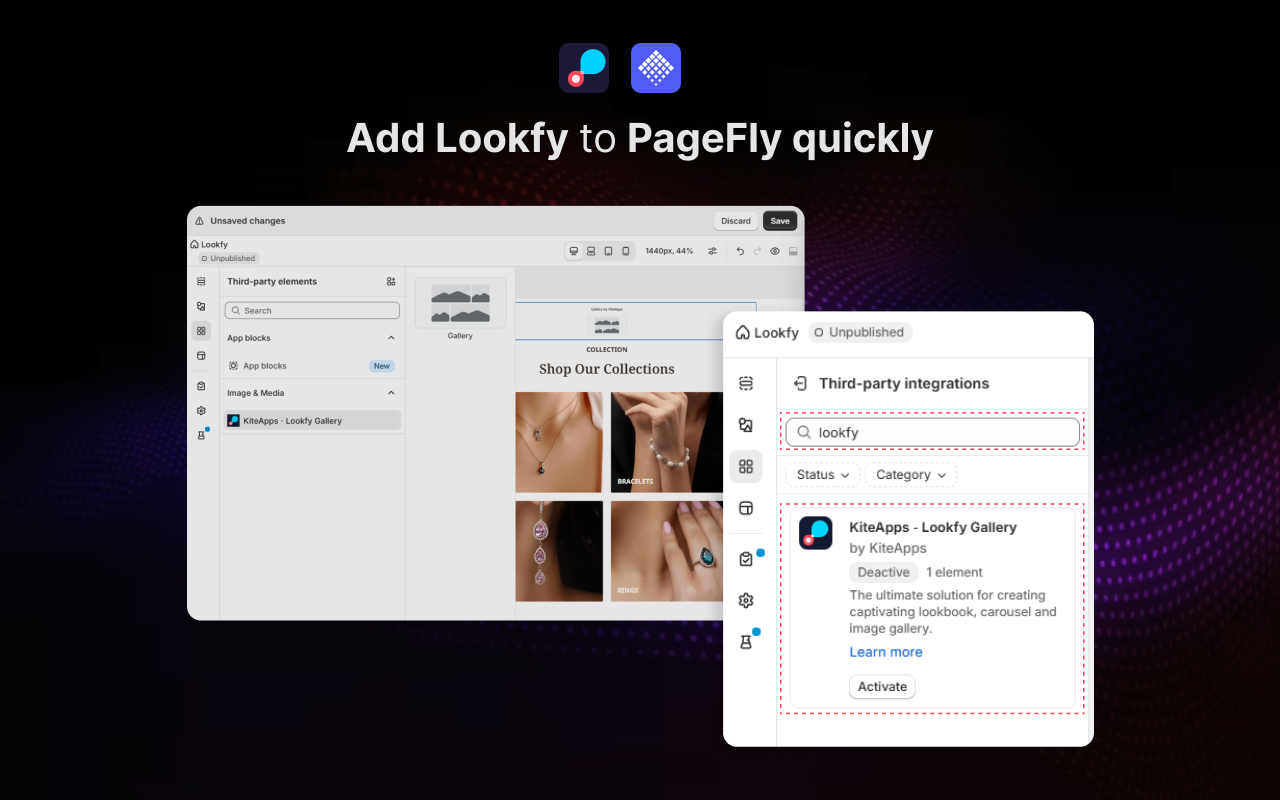
Task: Open the Status filter dropdown
Action: 822,475
